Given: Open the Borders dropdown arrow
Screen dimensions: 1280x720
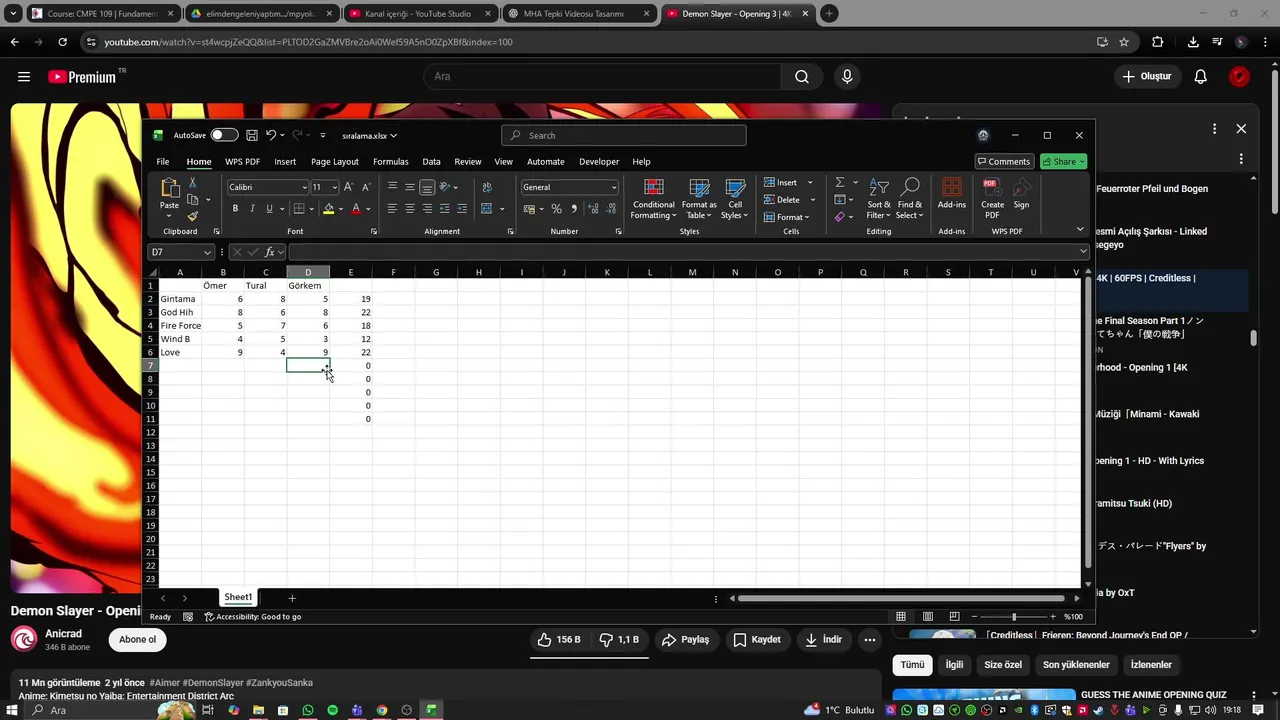Looking at the screenshot, I should coord(311,209).
